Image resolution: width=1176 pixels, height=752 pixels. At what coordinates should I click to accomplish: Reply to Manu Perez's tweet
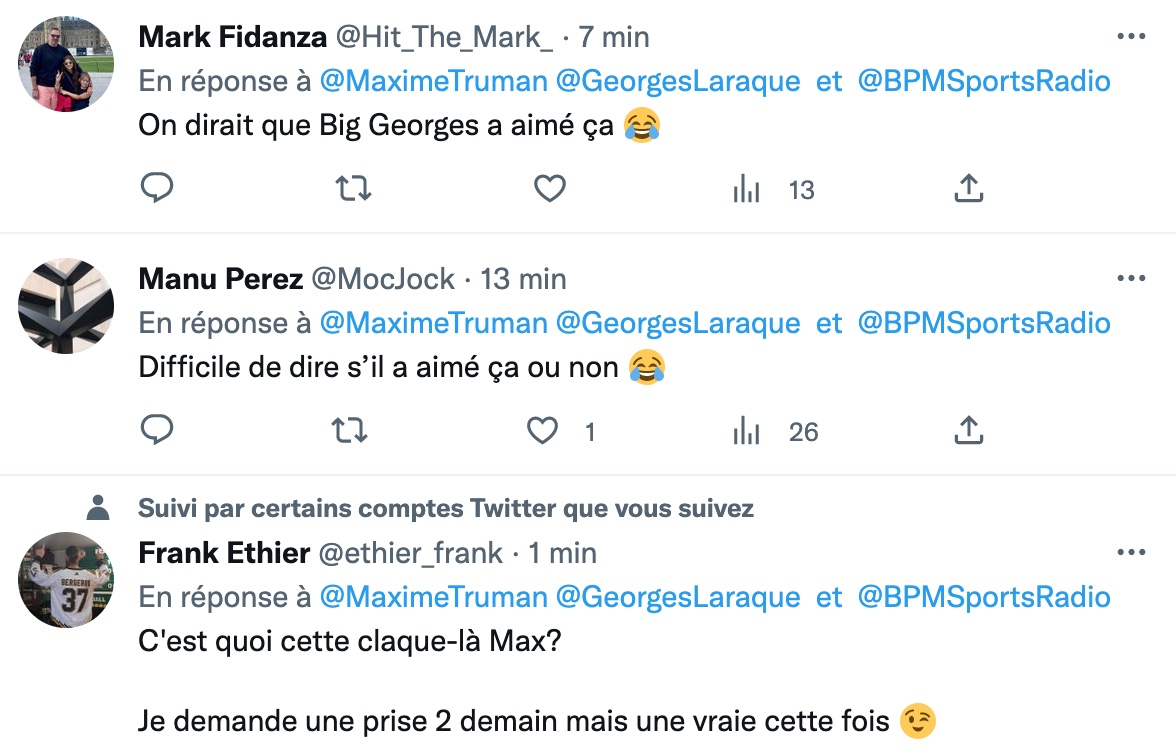[157, 430]
